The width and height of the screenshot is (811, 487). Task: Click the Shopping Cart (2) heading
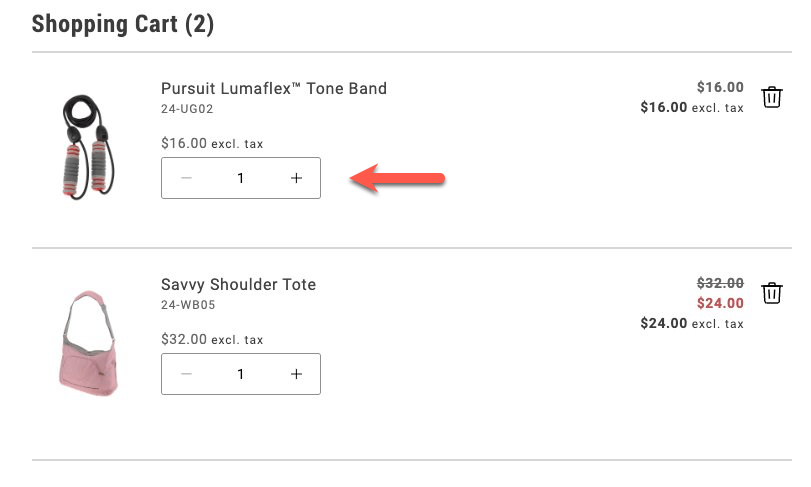tap(123, 24)
